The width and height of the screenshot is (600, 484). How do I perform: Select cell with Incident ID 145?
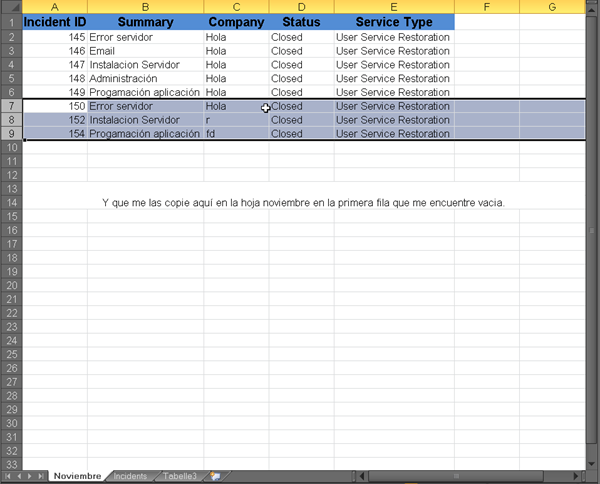(x=55, y=37)
